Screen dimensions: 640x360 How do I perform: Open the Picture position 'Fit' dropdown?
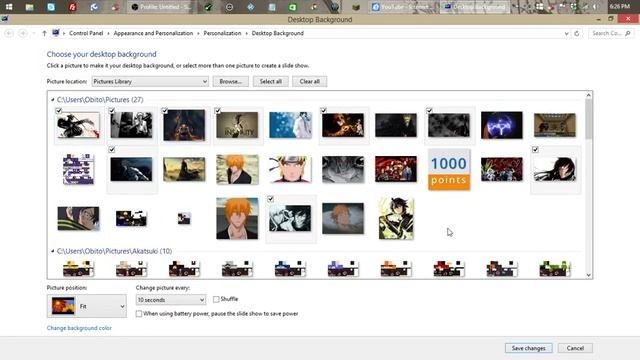point(87,306)
